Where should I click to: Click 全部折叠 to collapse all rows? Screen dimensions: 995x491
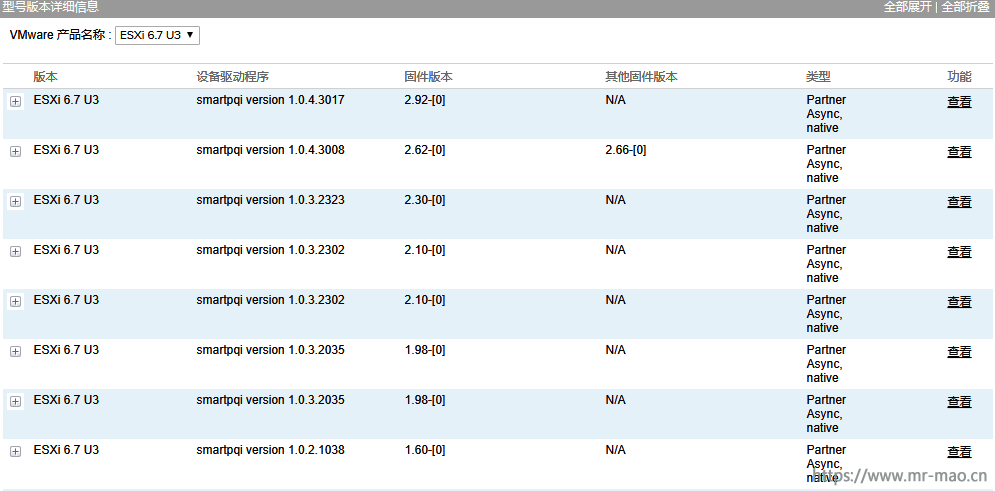click(x=965, y=7)
